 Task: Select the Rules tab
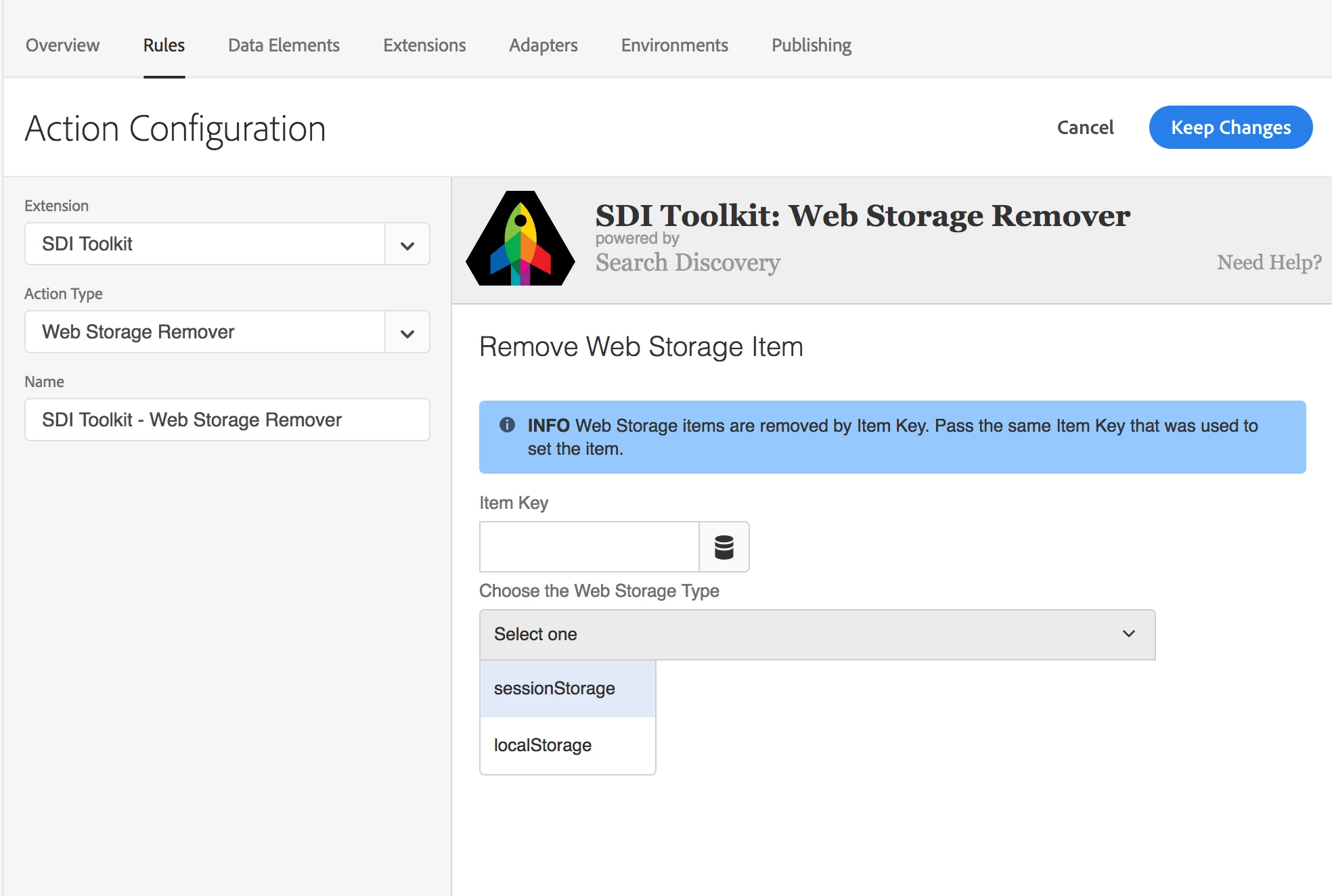point(164,45)
